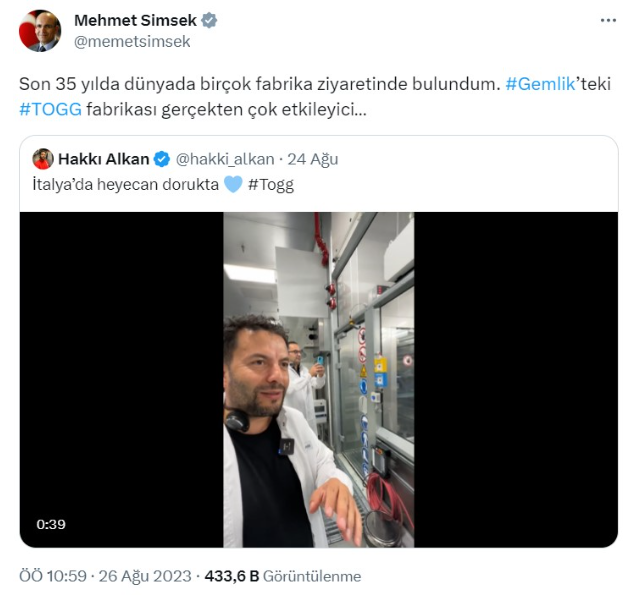This screenshot has height=598, width=630.
Task: Open the Mehmet Simsek display name link
Action: pyautogui.click(x=135, y=21)
